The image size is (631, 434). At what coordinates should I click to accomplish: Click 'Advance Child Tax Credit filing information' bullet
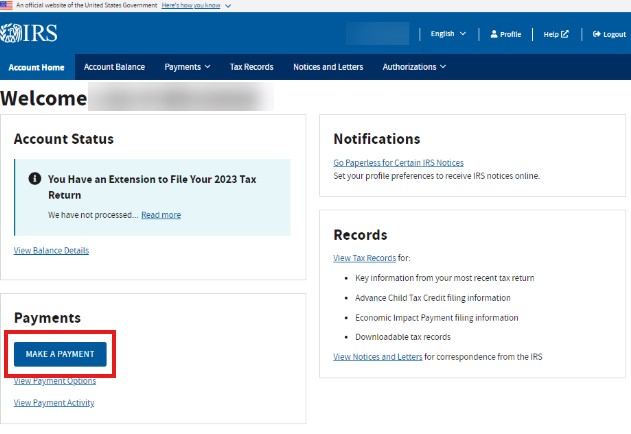coord(433,298)
